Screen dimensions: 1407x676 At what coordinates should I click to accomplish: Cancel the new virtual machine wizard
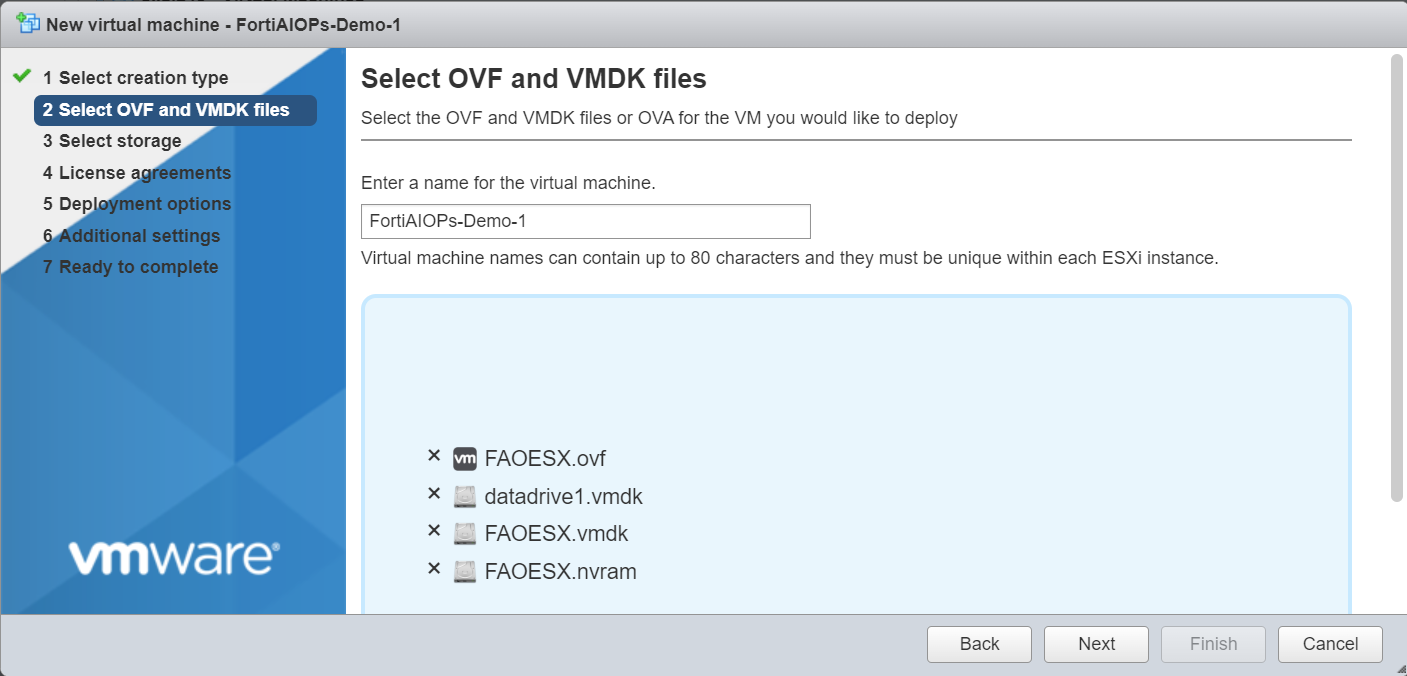coord(1330,644)
